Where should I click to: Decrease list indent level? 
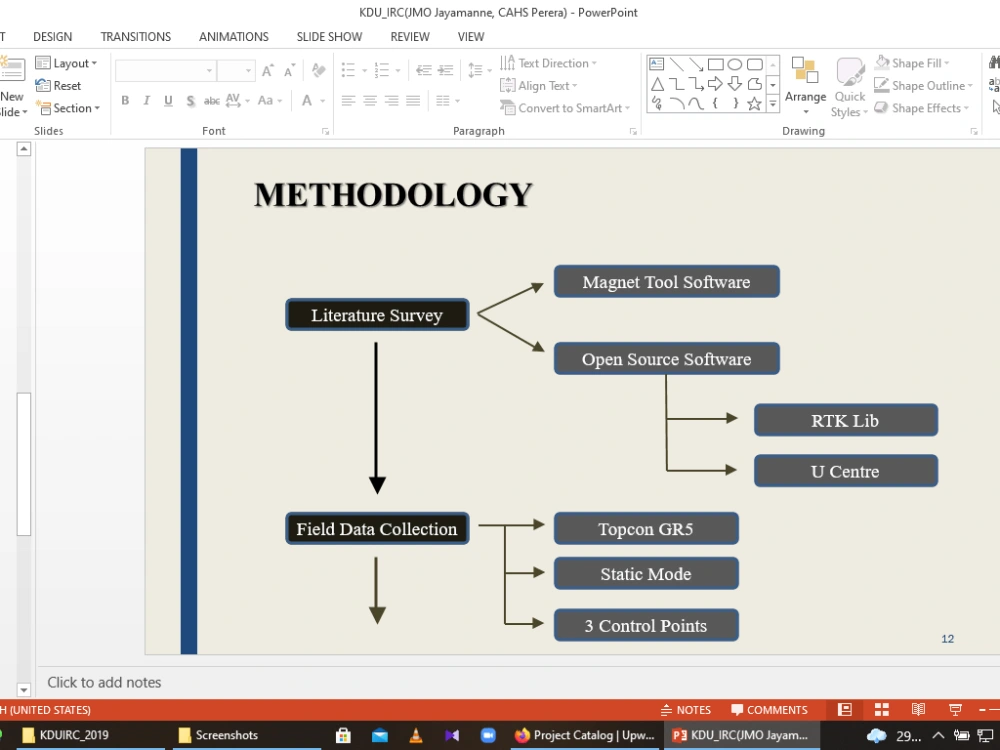[x=424, y=70]
